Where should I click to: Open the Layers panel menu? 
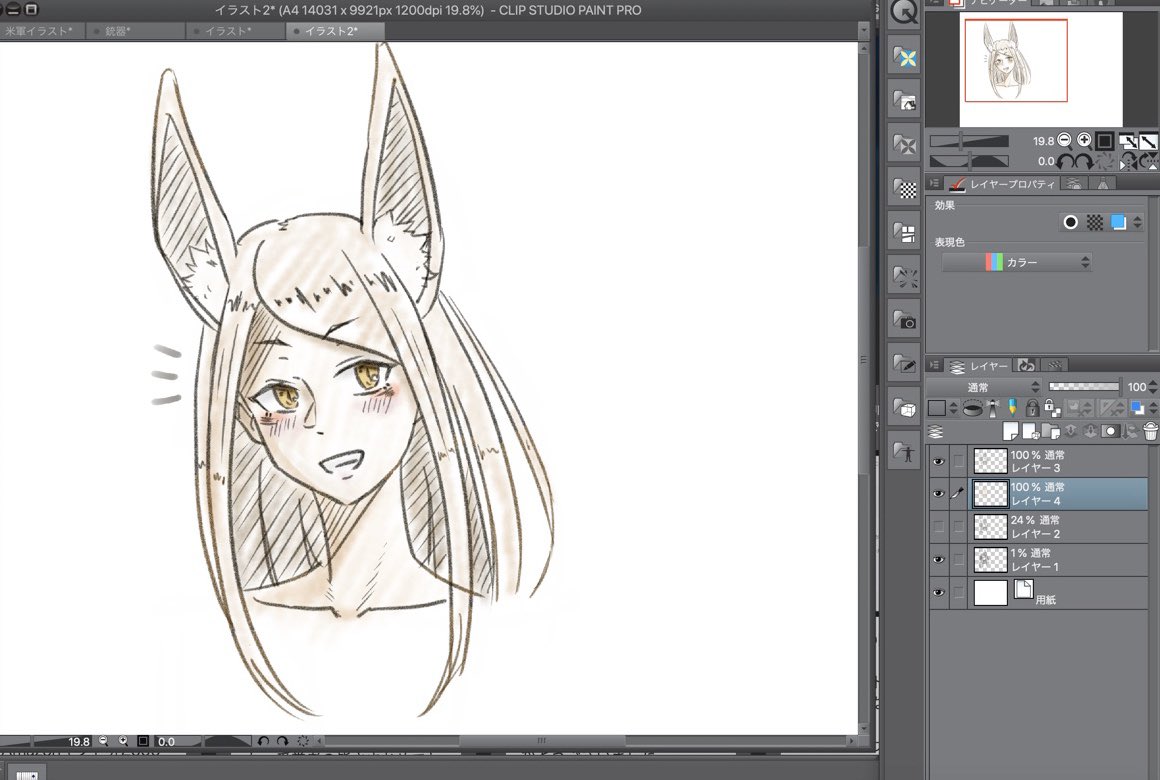click(x=934, y=366)
